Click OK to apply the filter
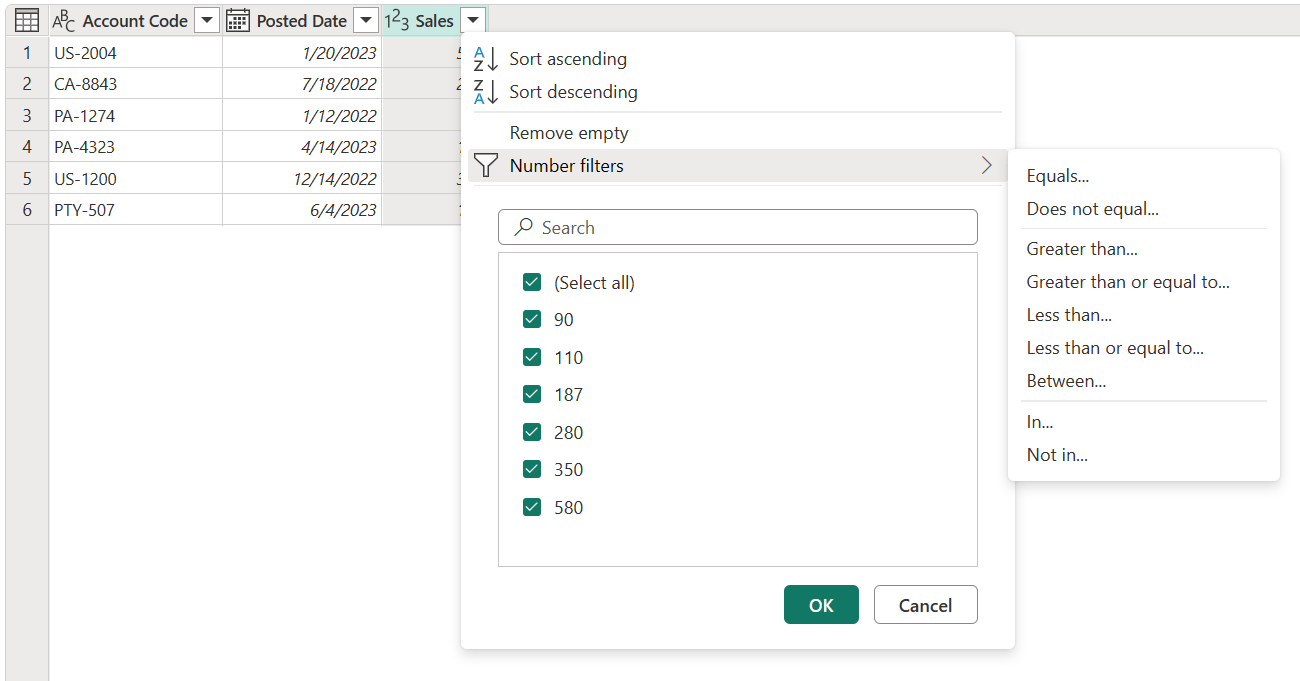This screenshot has height=681, width=1300. (x=820, y=604)
